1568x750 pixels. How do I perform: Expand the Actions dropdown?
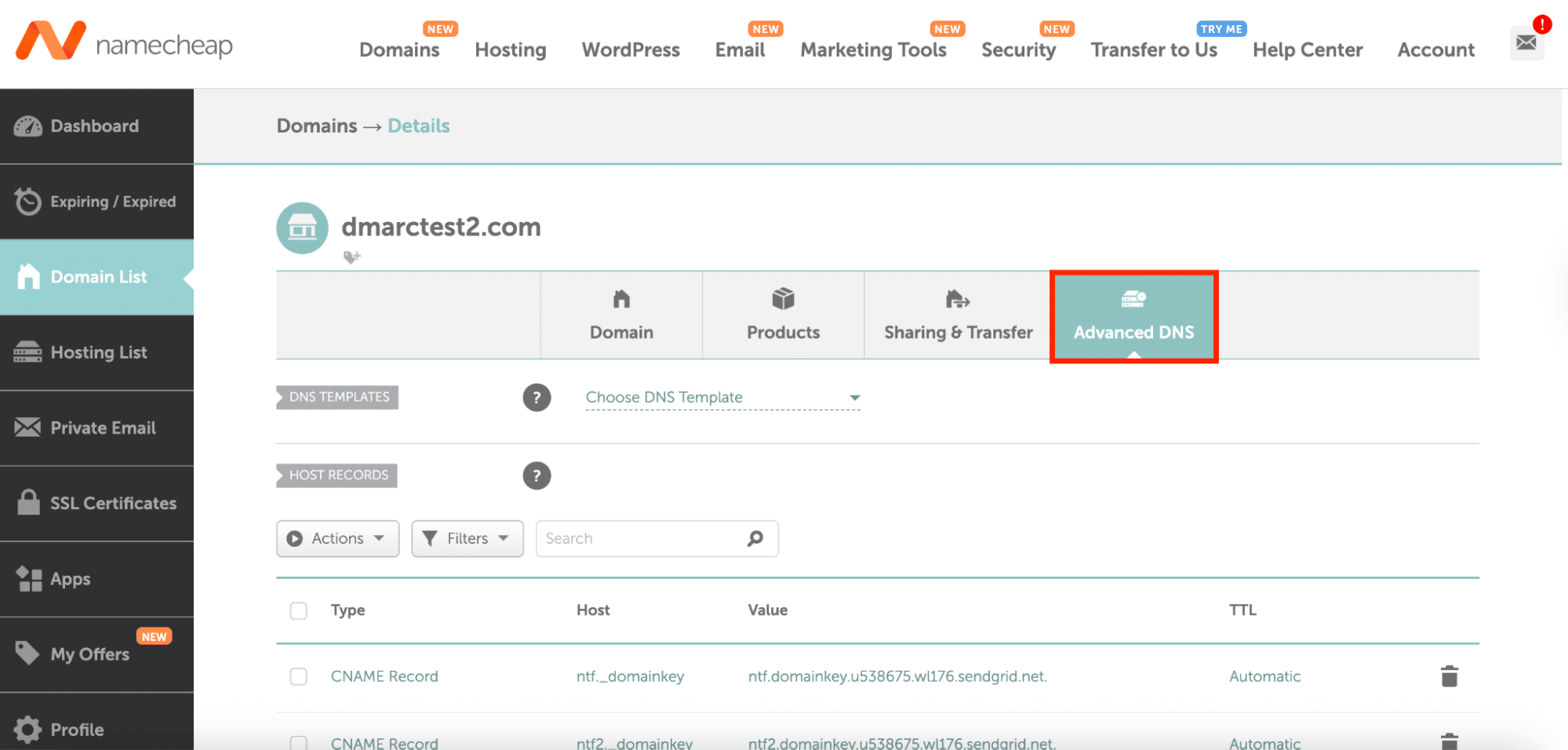click(x=337, y=539)
